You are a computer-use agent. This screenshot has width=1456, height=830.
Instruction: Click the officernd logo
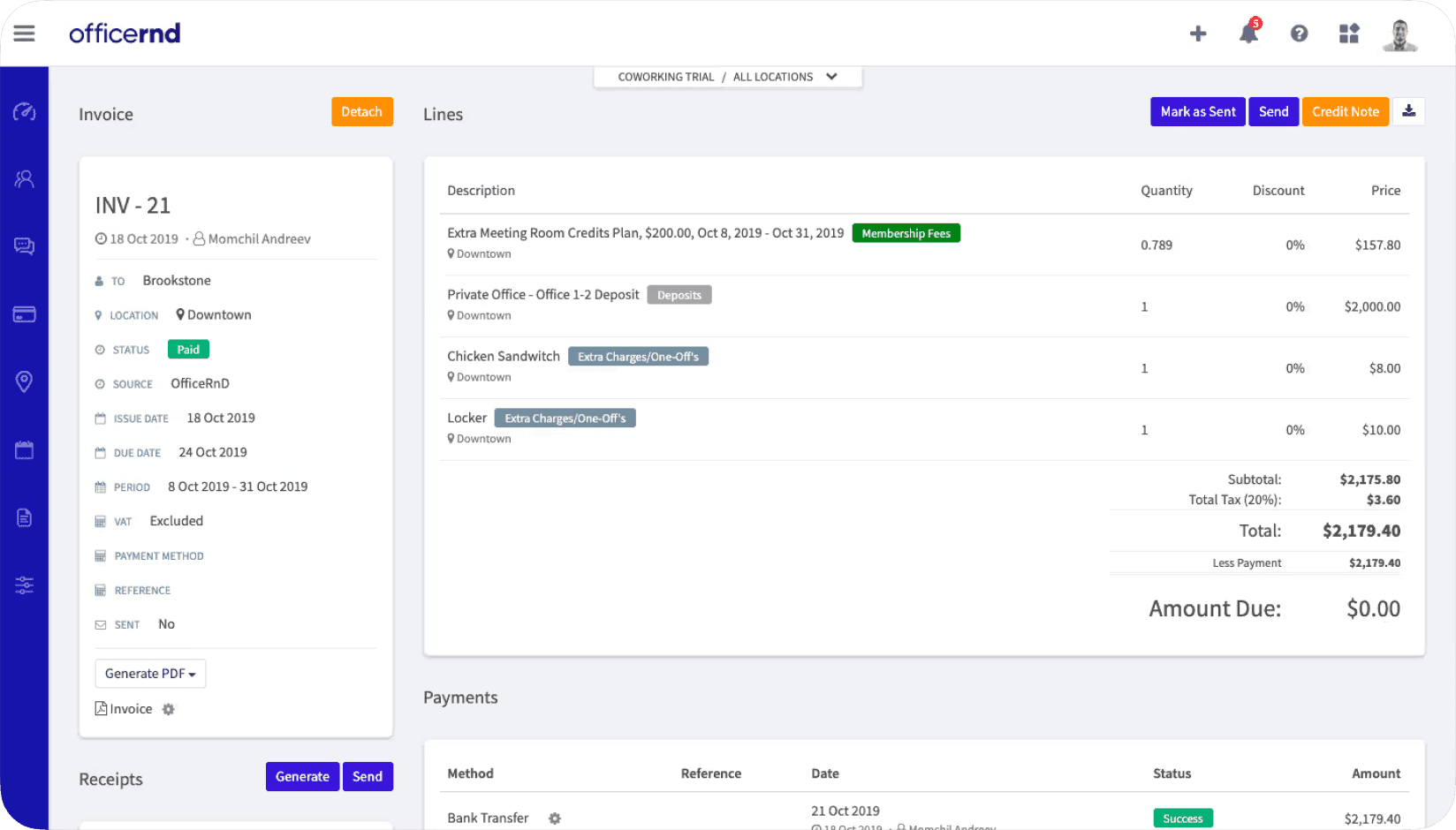(125, 33)
